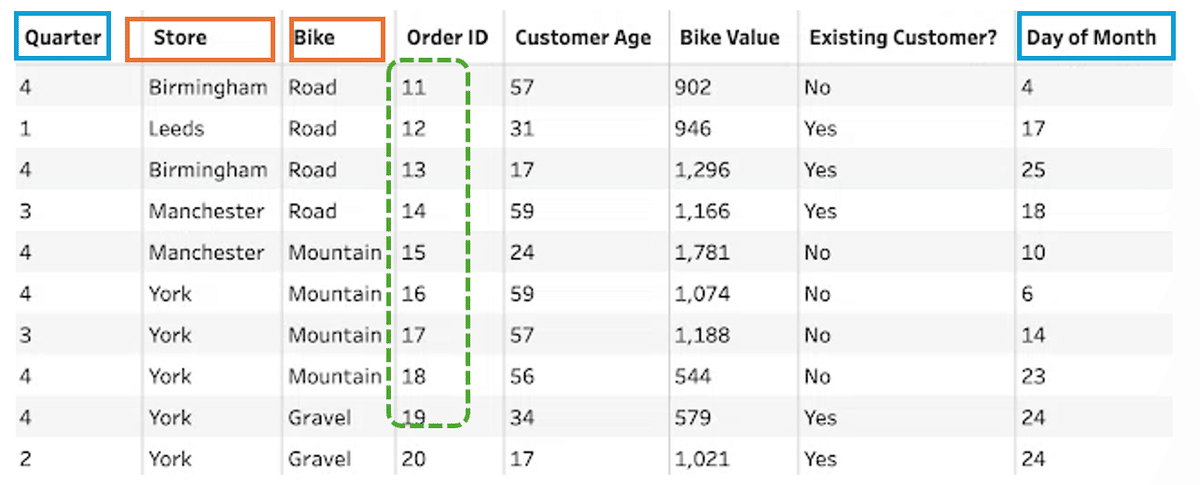The width and height of the screenshot is (1200, 485).
Task: Click the Customer Age column header
Action: click(583, 39)
